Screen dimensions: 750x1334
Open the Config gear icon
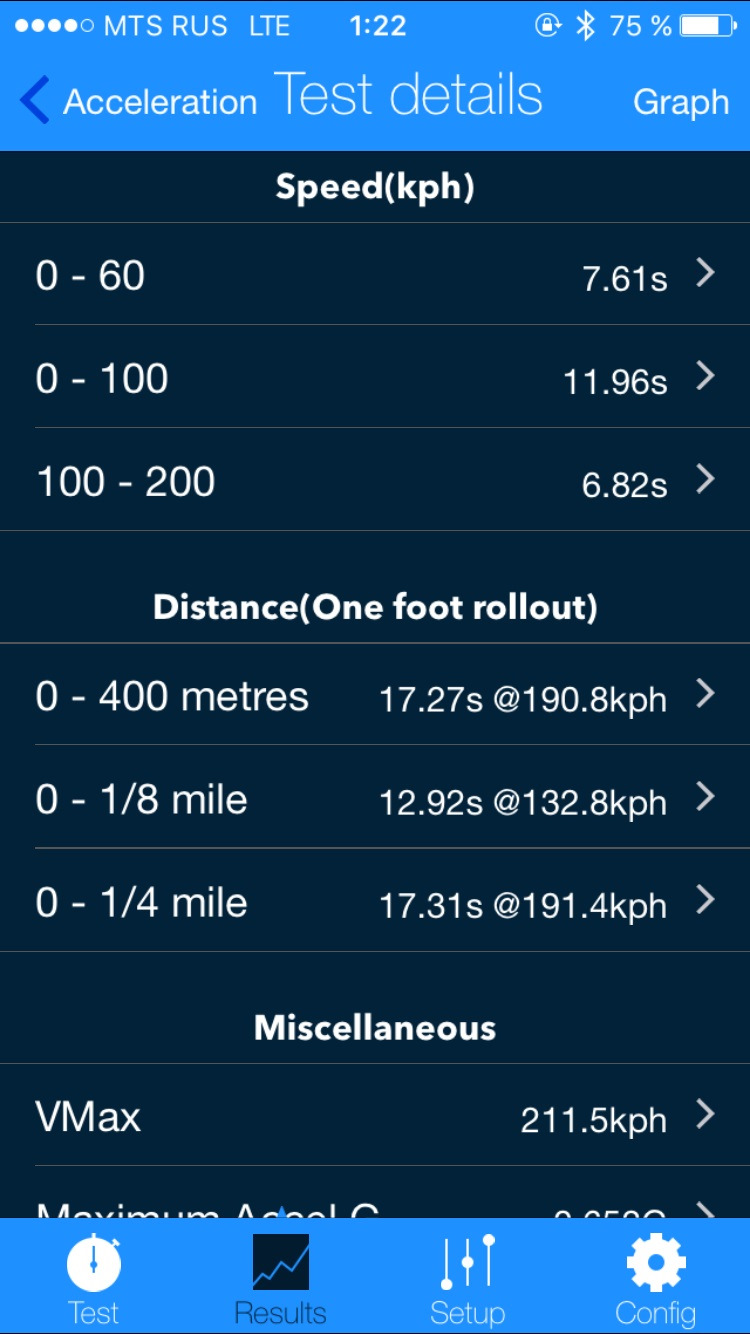point(655,1262)
